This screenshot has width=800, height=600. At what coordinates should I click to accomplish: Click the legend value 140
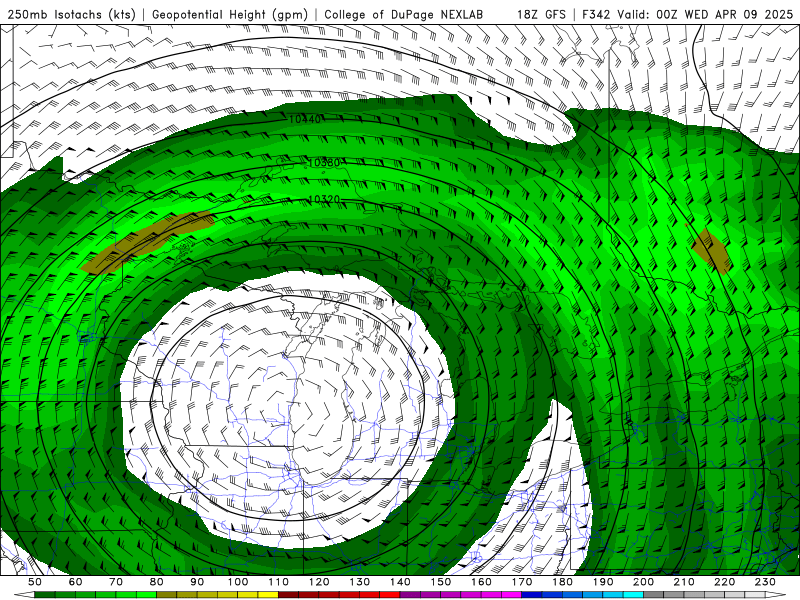tap(400, 582)
